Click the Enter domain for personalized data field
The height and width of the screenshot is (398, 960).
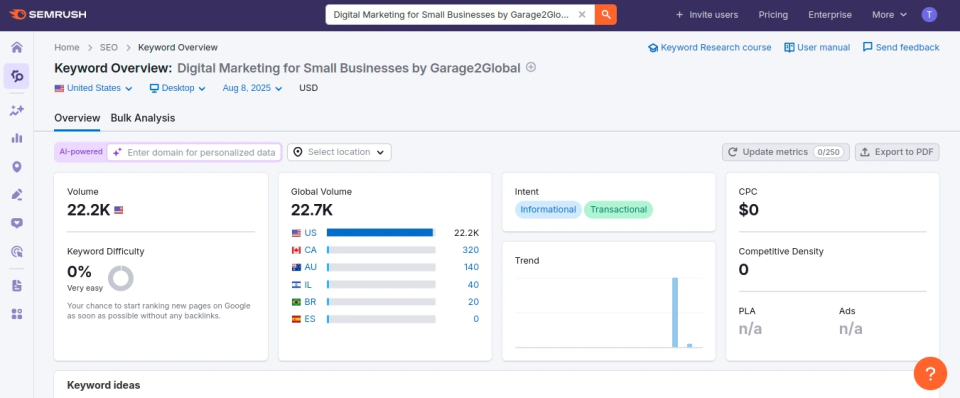[x=194, y=152]
